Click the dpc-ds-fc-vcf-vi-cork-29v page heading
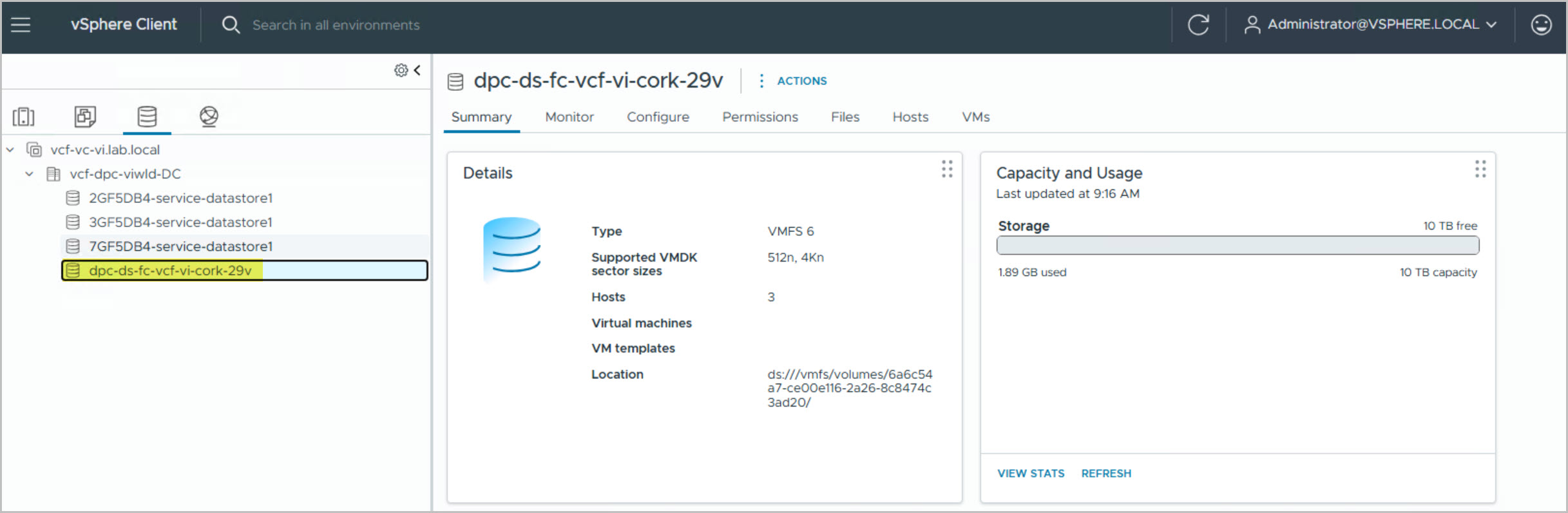Screen dimensions: 1568x513 pyautogui.click(x=598, y=81)
